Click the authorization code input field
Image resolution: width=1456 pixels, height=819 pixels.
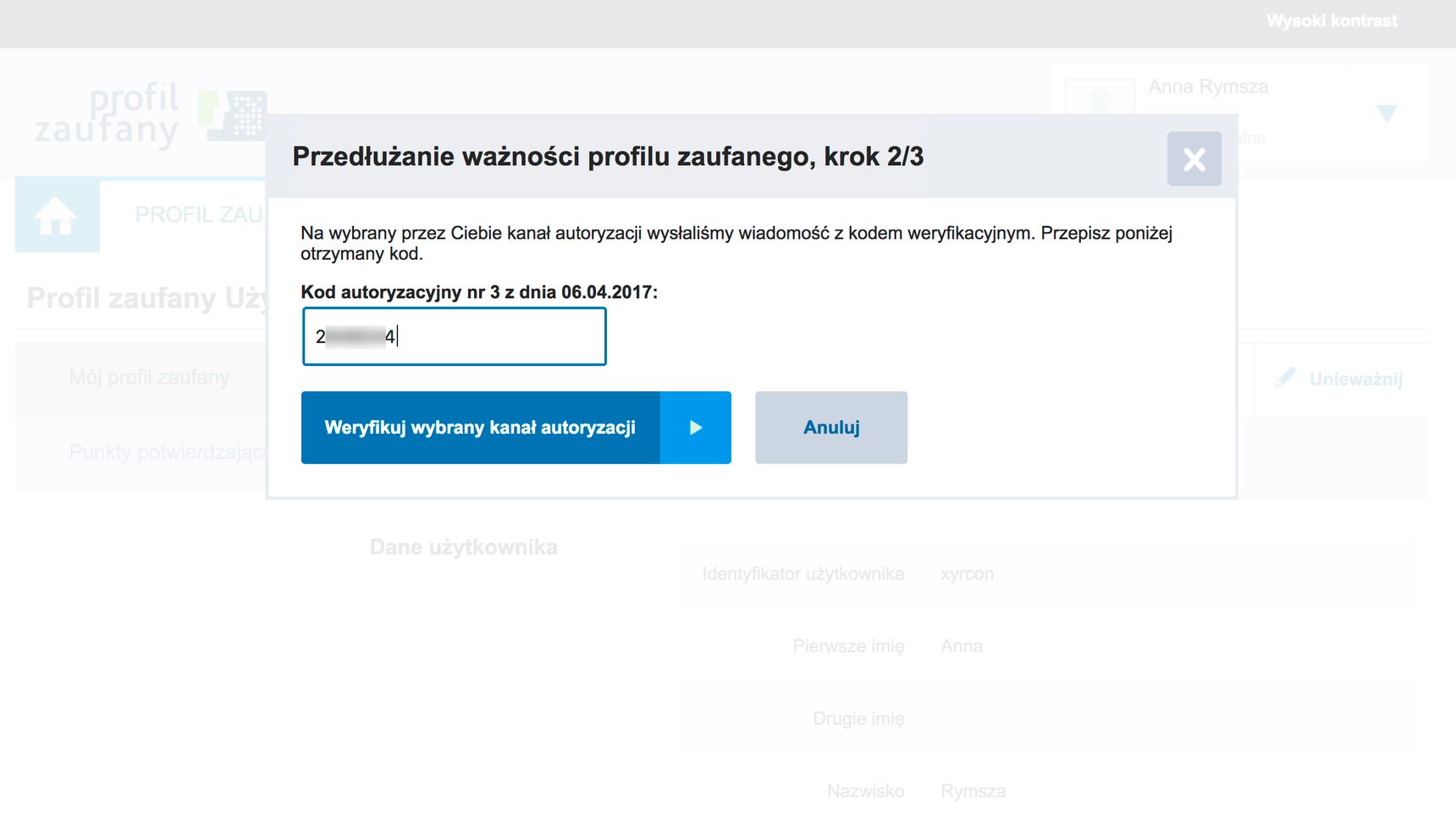(x=454, y=336)
